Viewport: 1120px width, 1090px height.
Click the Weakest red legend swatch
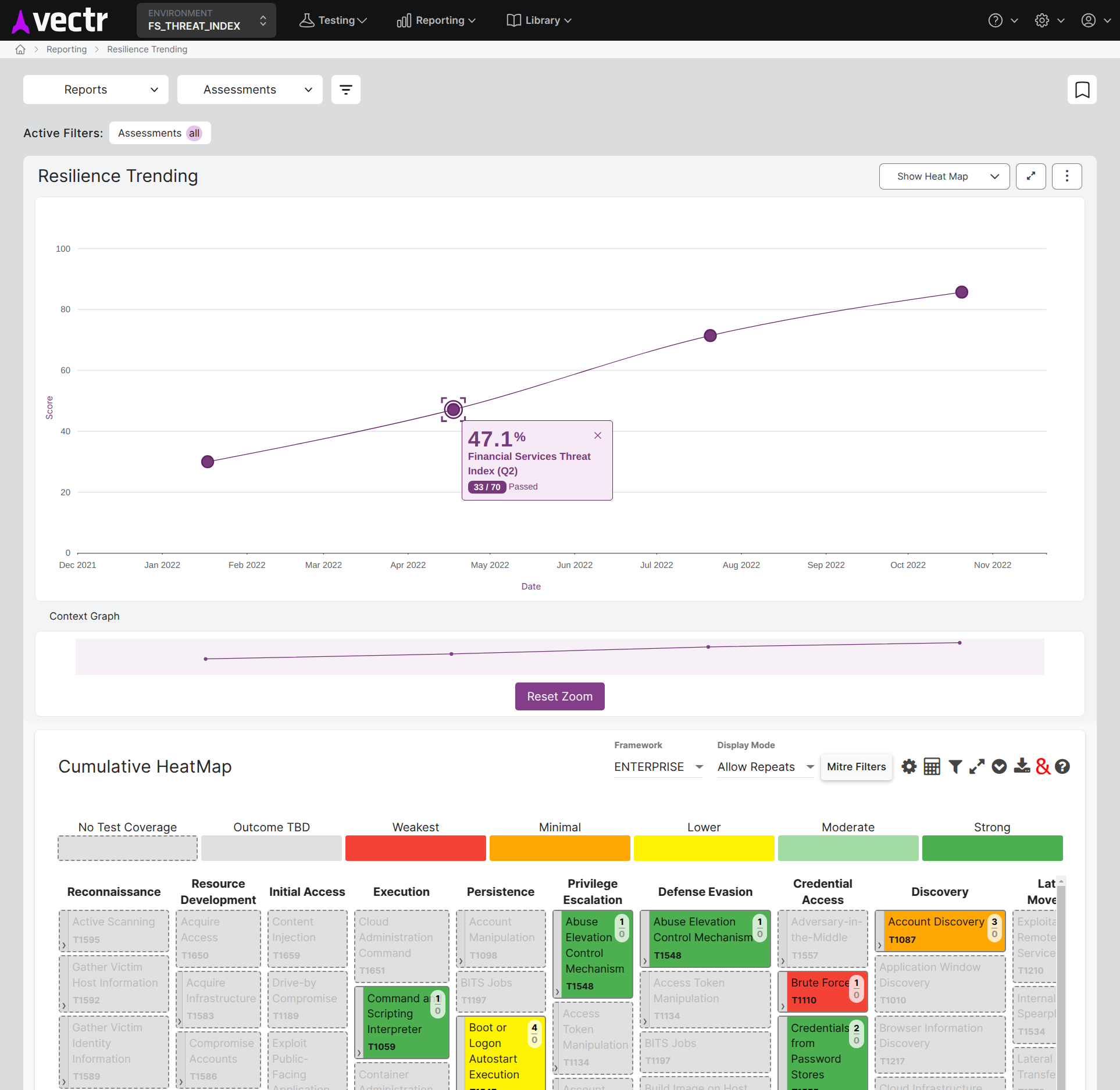pyautogui.click(x=415, y=848)
